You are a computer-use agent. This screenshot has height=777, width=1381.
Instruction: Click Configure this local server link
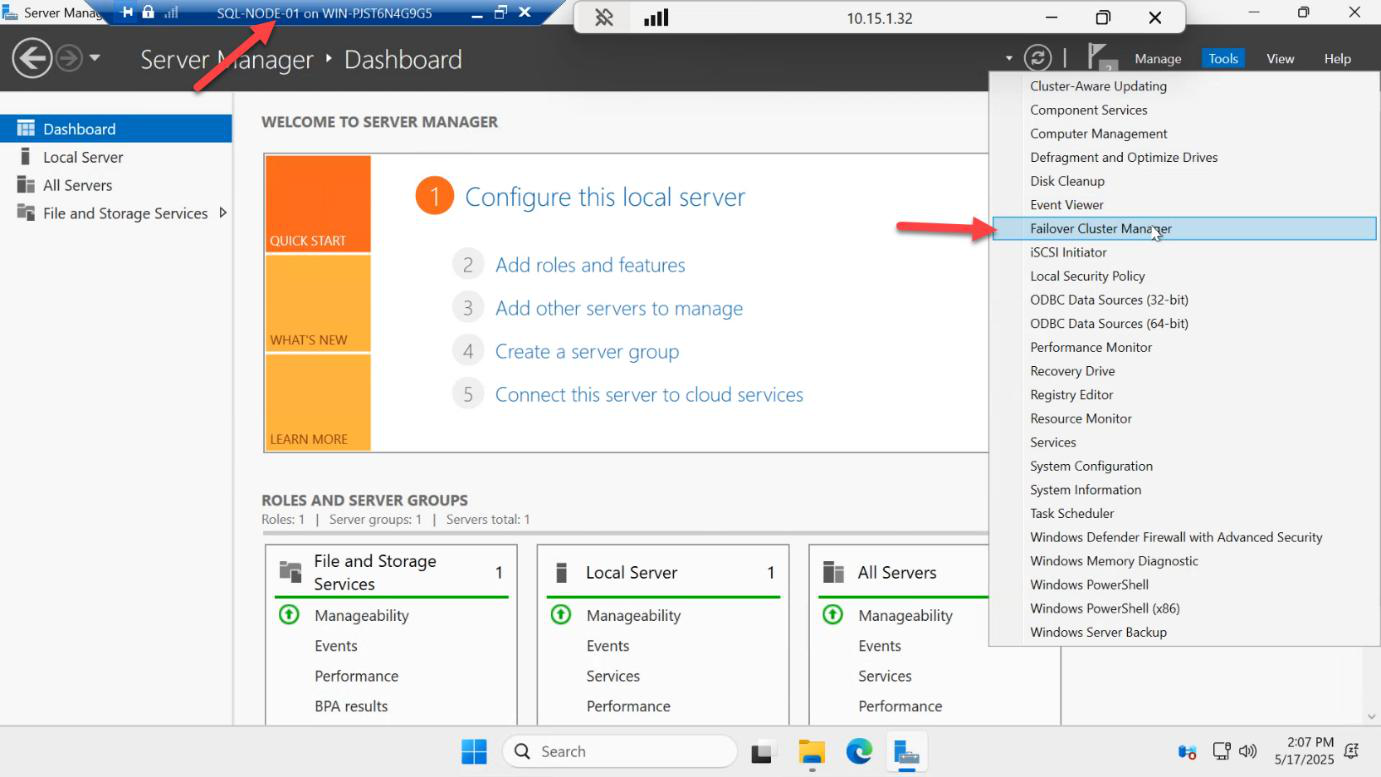click(605, 197)
